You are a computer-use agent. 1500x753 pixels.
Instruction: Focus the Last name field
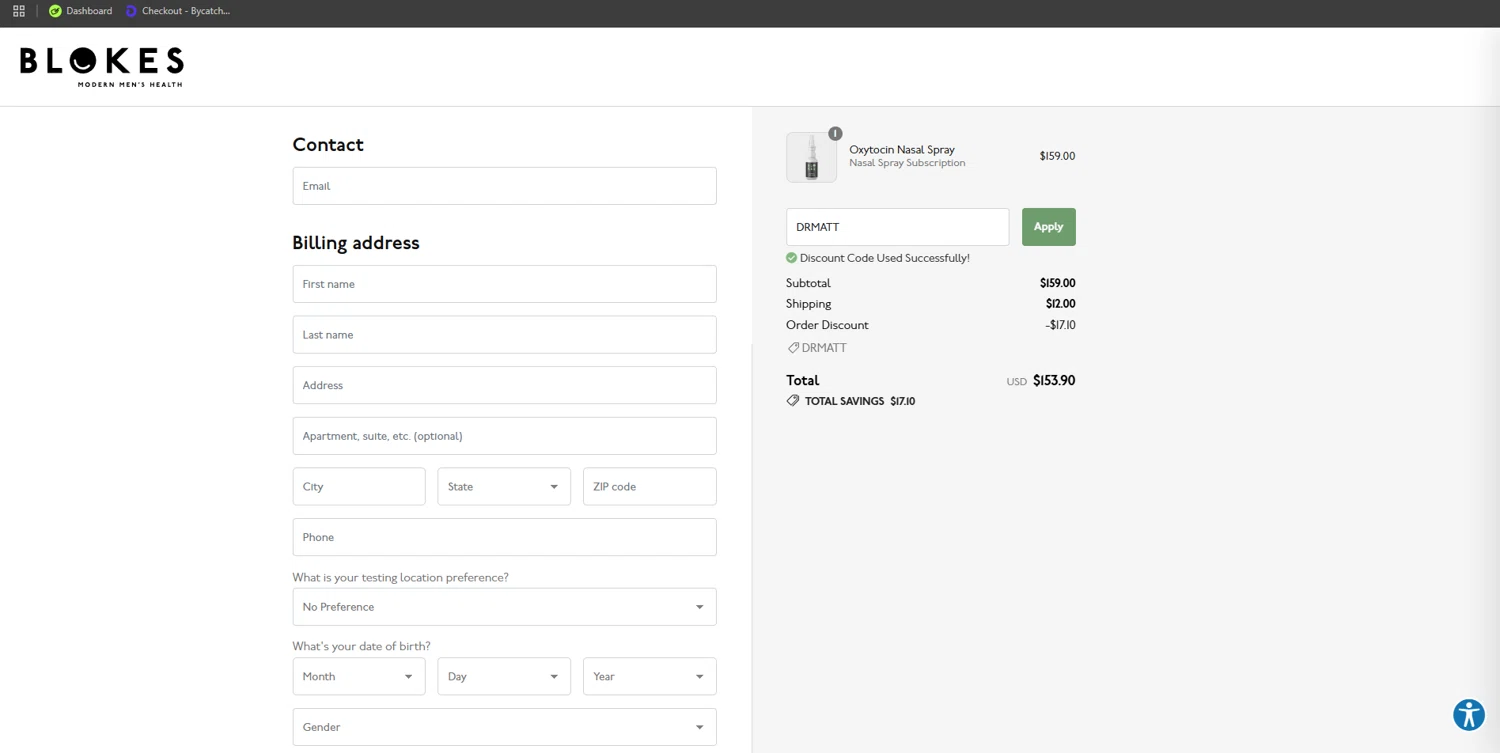tap(504, 335)
